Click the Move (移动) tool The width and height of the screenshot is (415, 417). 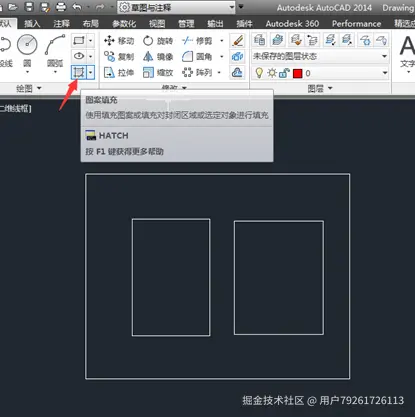pyautogui.click(x=119, y=41)
